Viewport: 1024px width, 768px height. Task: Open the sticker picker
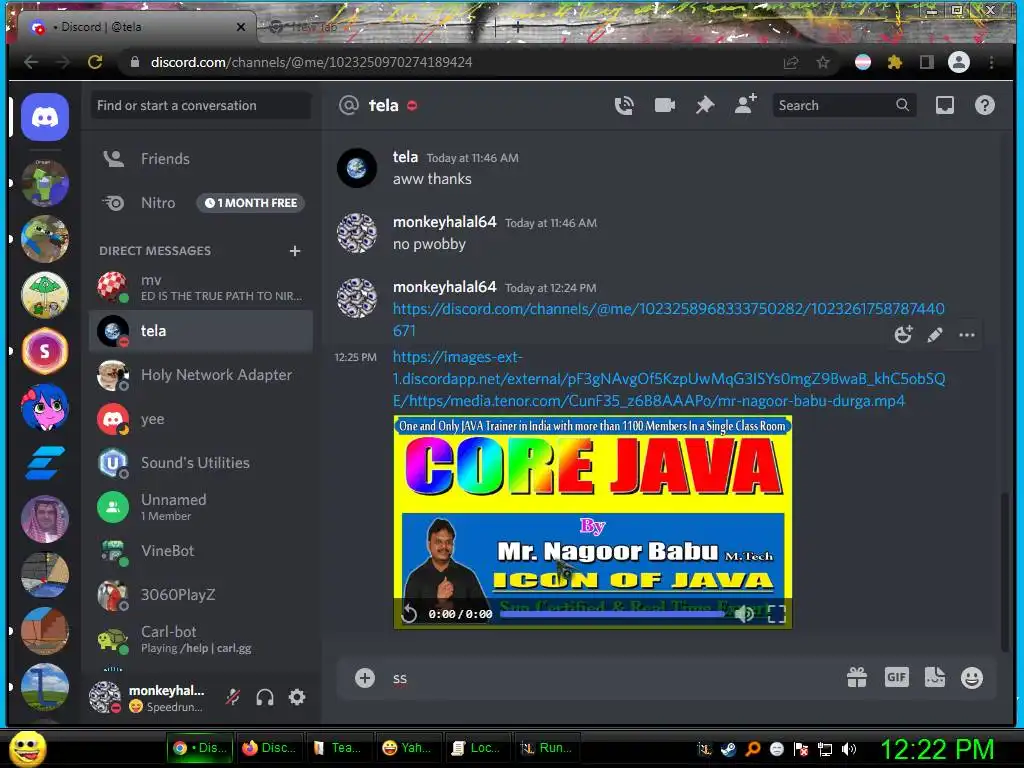pyautogui.click(x=935, y=677)
